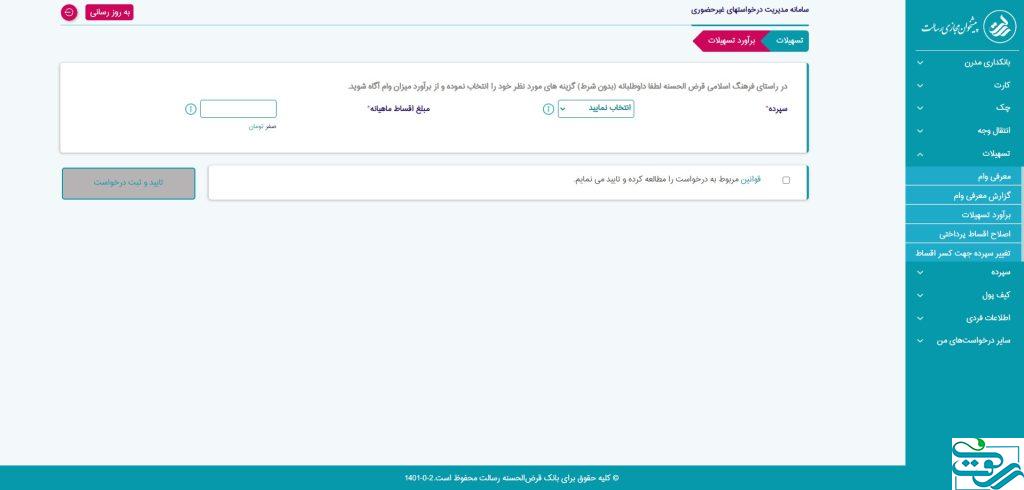The image size is (1024, 490).
Task: Open اصلاح اقساط پرداختی sidebar item
Action: click(964, 234)
